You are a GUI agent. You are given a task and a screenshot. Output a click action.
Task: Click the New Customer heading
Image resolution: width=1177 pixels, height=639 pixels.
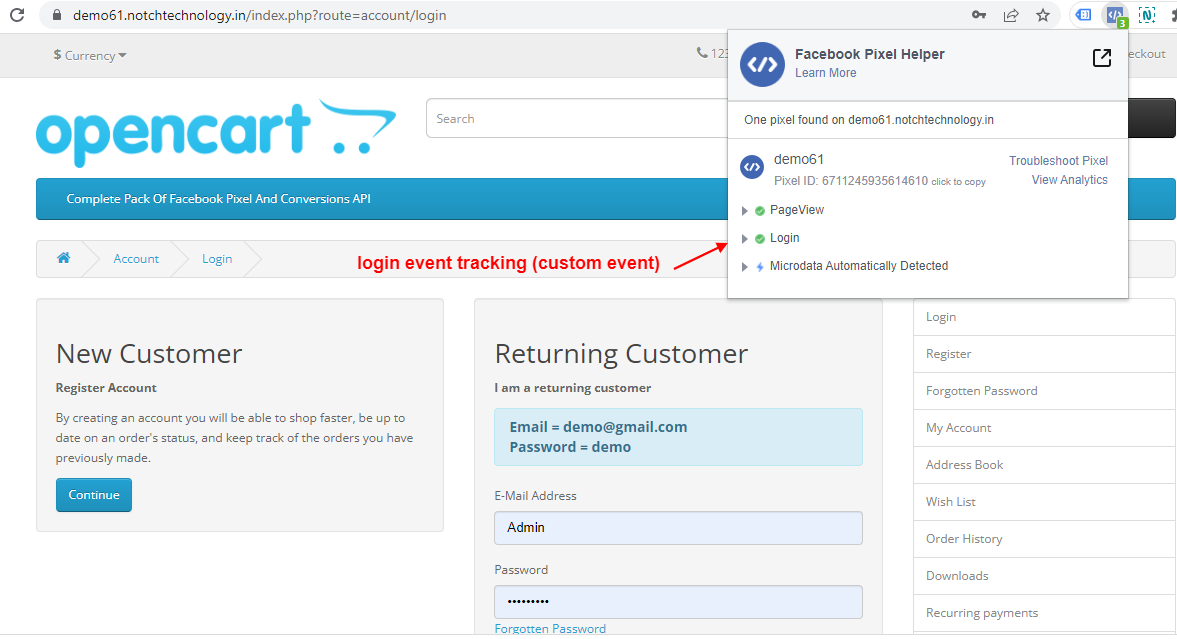pos(149,354)
